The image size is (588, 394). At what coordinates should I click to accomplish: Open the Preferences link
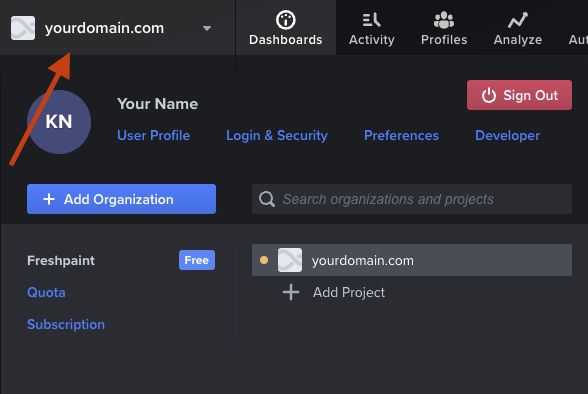[401, 135]
